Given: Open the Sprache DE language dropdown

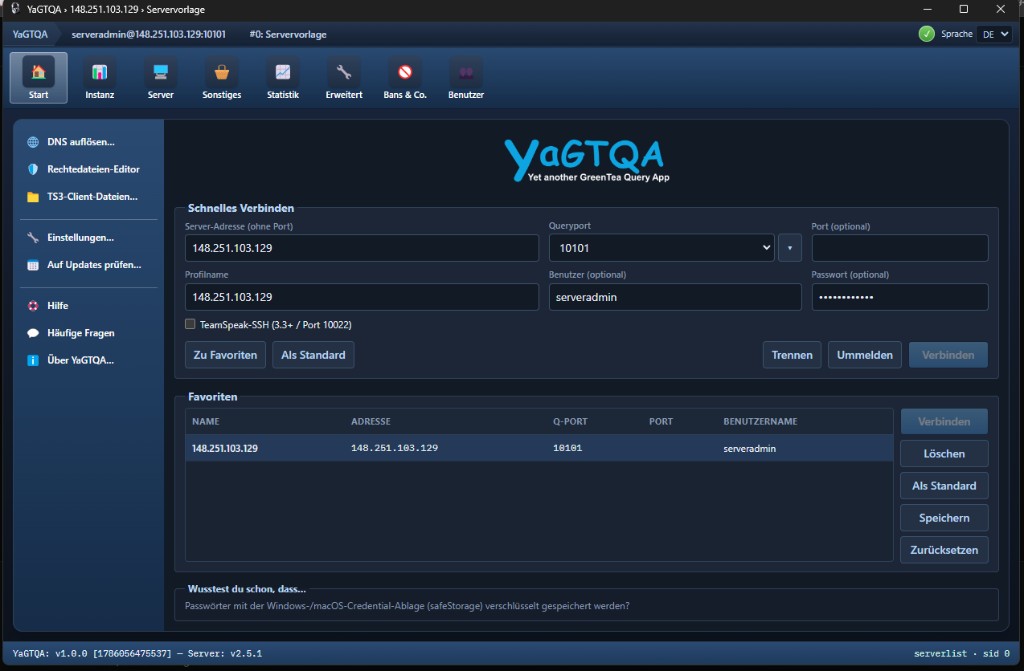Looking at the screenshot, I should tap(995, 34).
